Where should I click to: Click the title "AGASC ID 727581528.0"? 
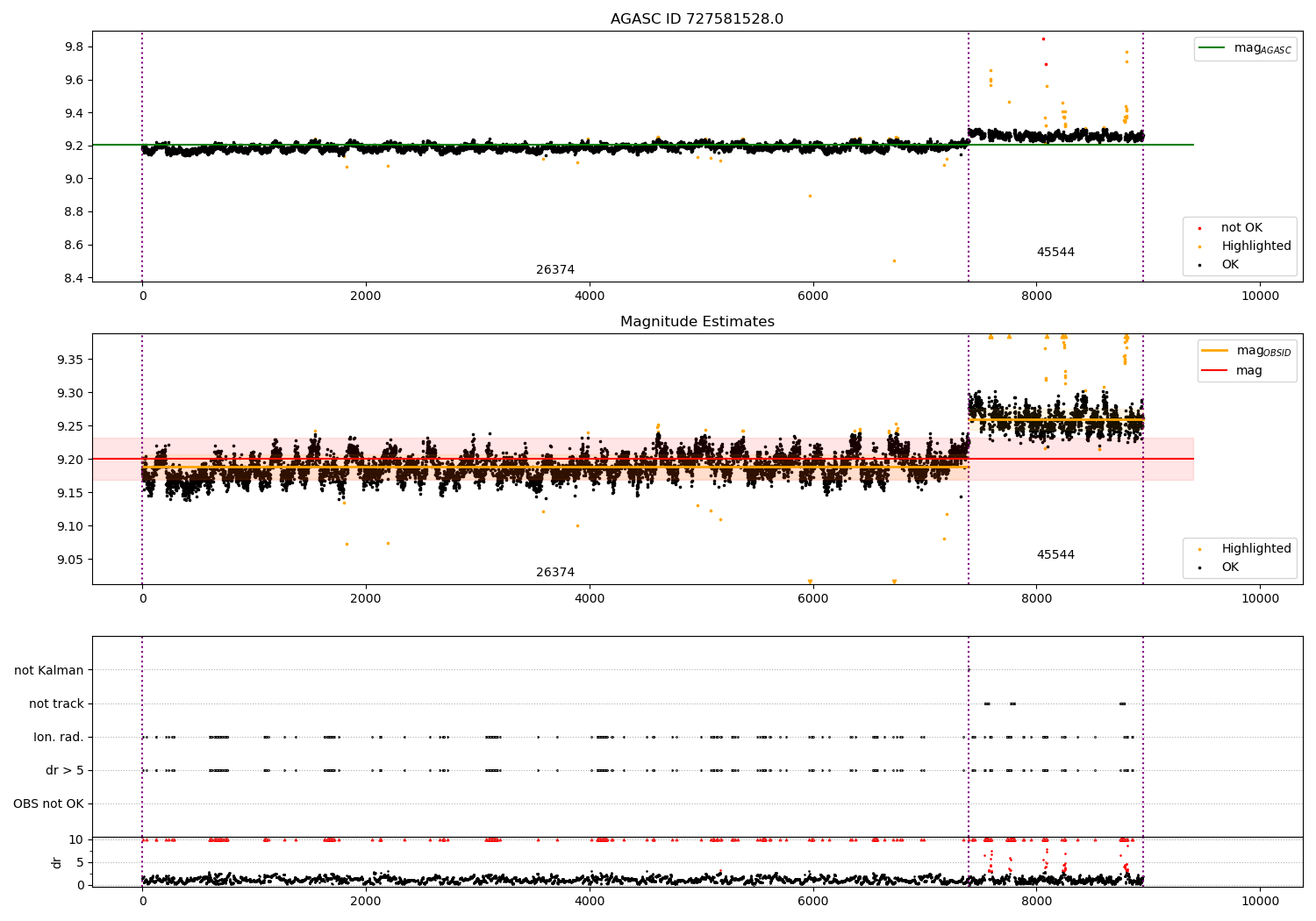click(x=697, y=19)
